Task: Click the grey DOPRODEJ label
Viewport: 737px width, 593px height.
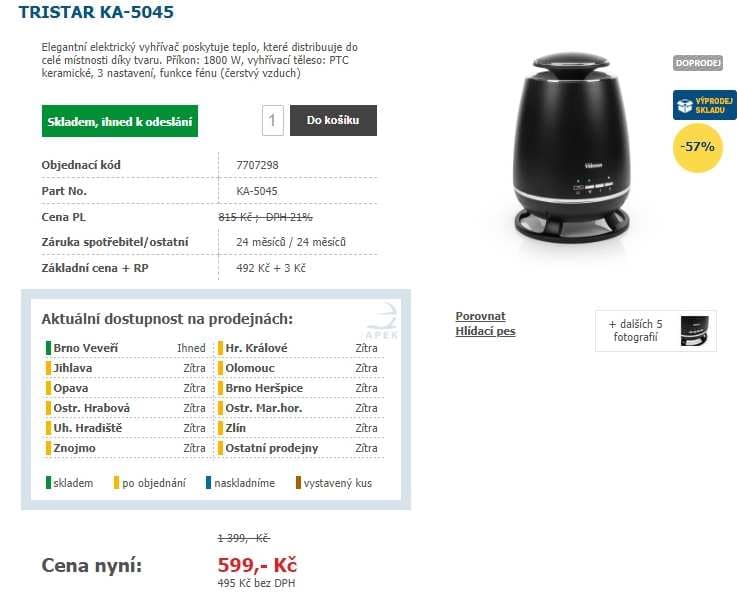Action: click(x=698, y=63)
